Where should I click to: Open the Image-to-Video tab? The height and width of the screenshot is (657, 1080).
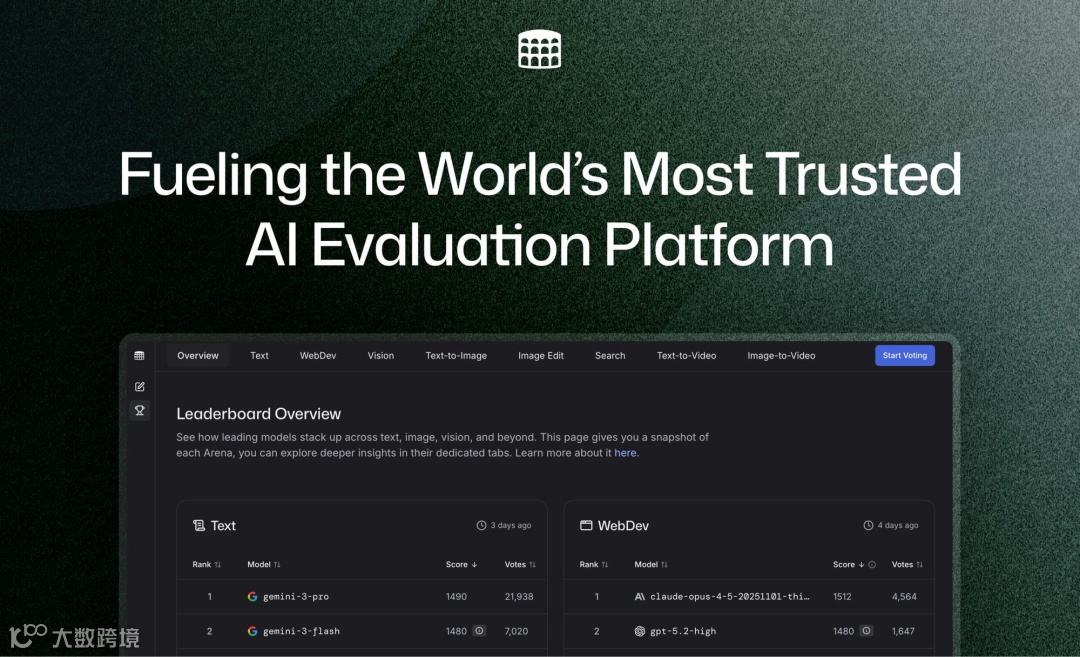781,355
